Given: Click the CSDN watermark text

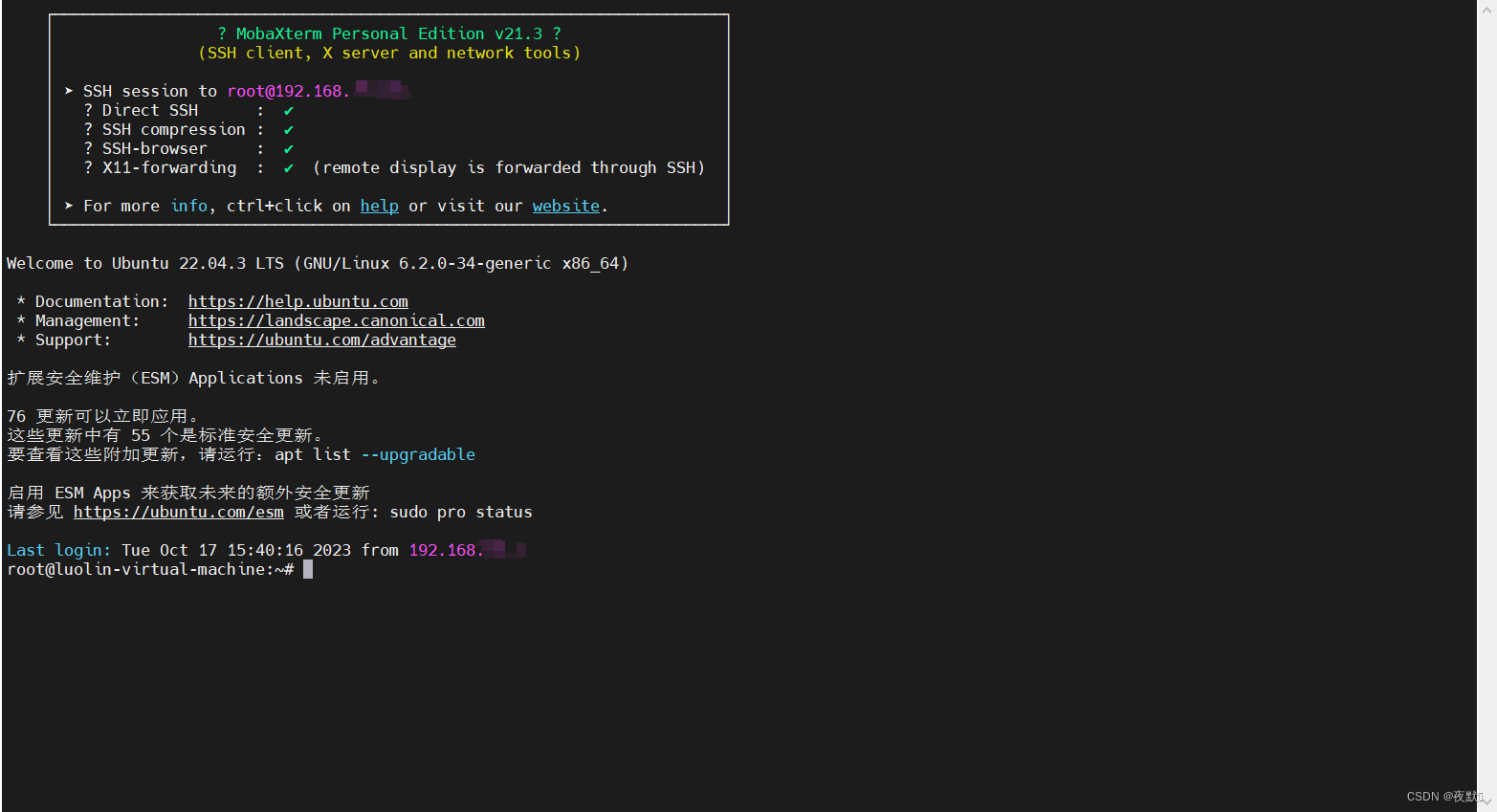Looking at the screenshot, I should pyautogui.click(x=1444, y=796).
